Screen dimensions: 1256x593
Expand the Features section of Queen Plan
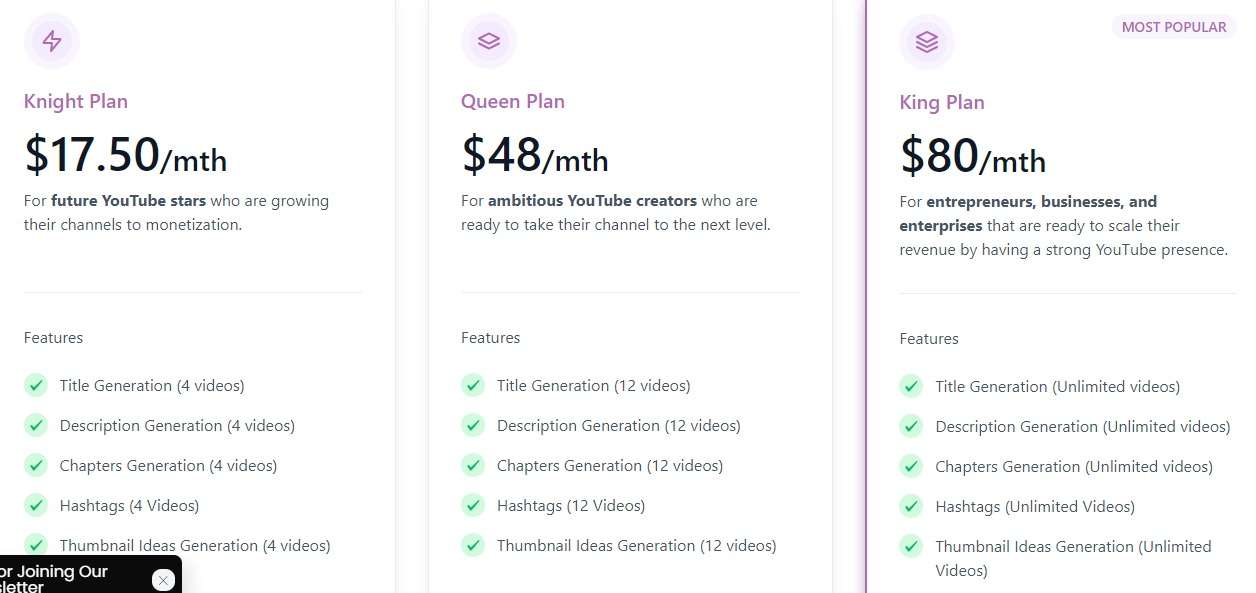click(x=491, y=337)
